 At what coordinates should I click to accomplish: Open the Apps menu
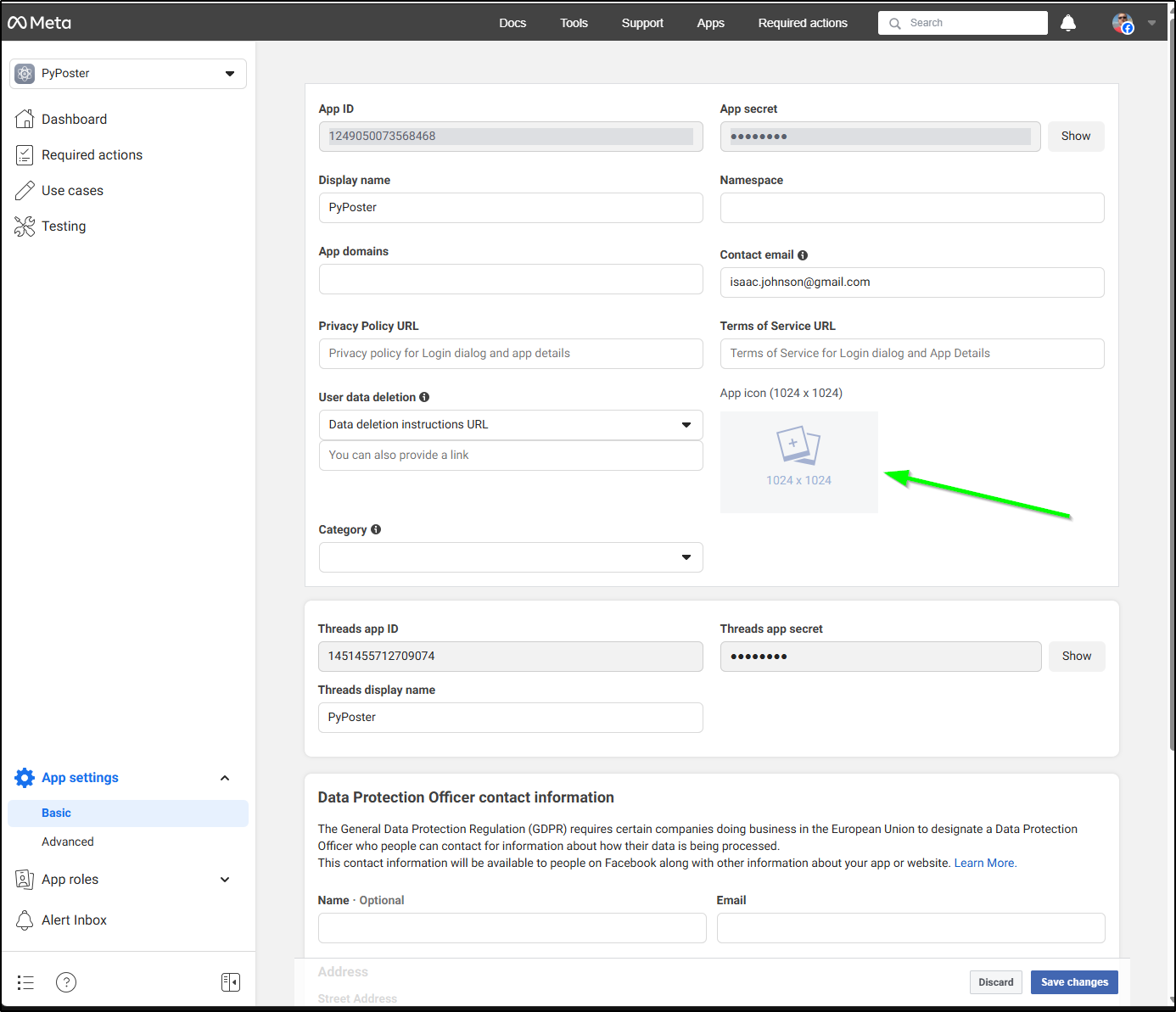[710, 23]
